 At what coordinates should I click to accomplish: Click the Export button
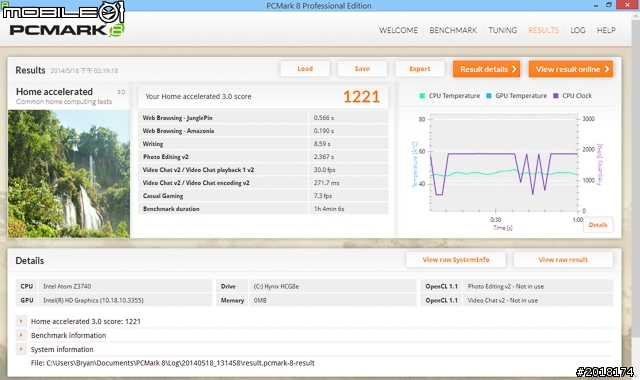click(x=420, y=69)
